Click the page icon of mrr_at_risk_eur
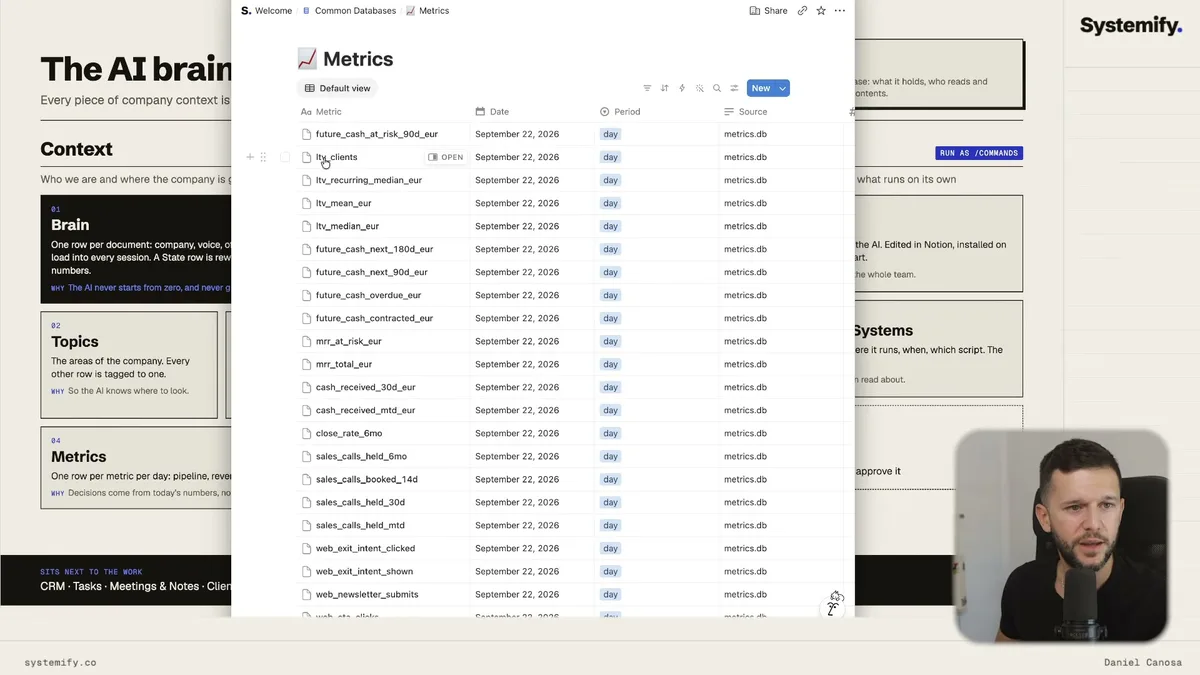This screenshot has height=675, width=1200. click(x=307, y=341)
